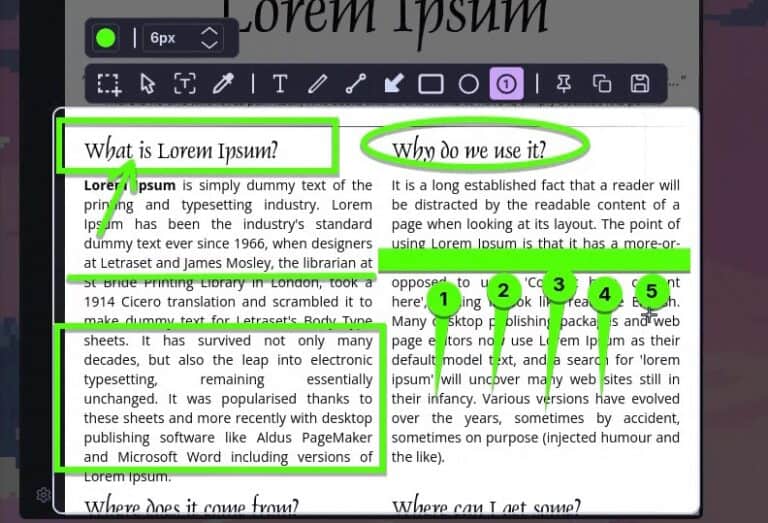Click the bold 'Lorem Ipsum' paragraph start
Screen dimensions: 768x523
[129, 186]
